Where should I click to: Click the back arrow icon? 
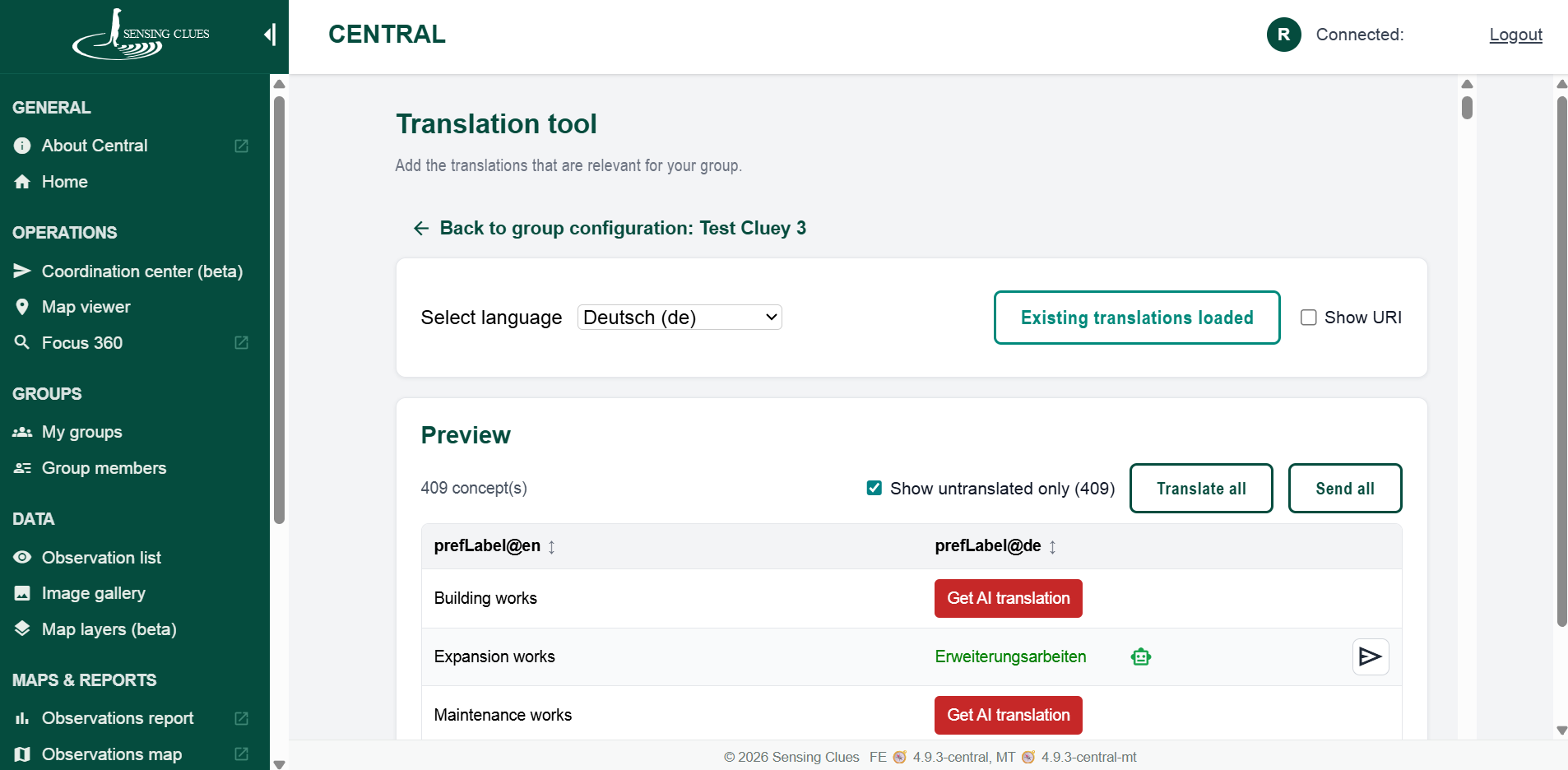[x=421, y=228]
